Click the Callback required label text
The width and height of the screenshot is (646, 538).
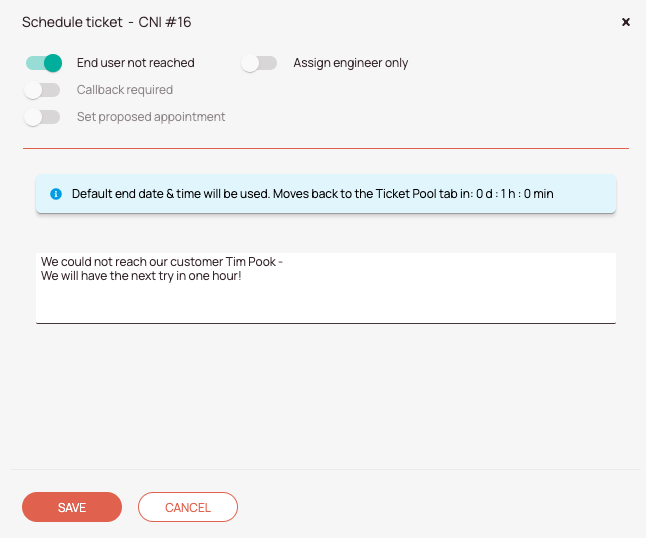(x=125, y=90)
